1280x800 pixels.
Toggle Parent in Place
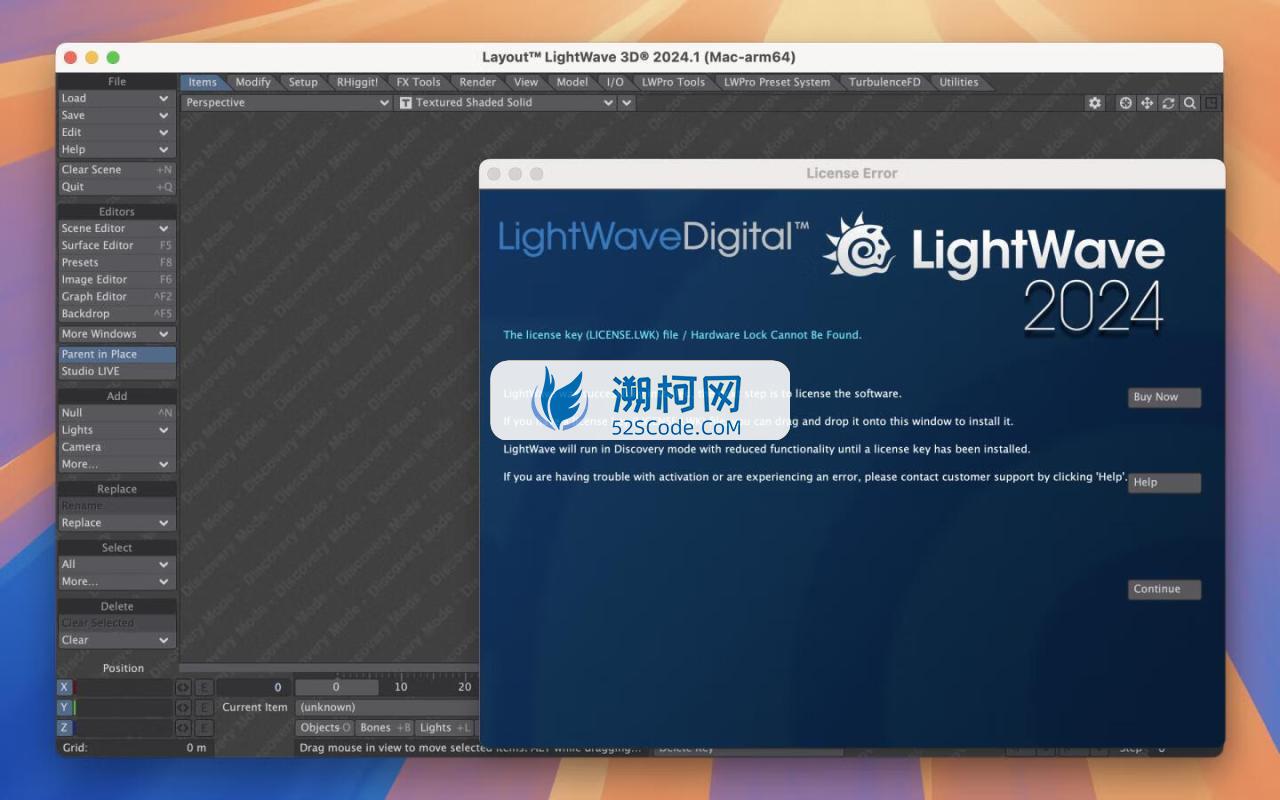(x=117, y=354)
